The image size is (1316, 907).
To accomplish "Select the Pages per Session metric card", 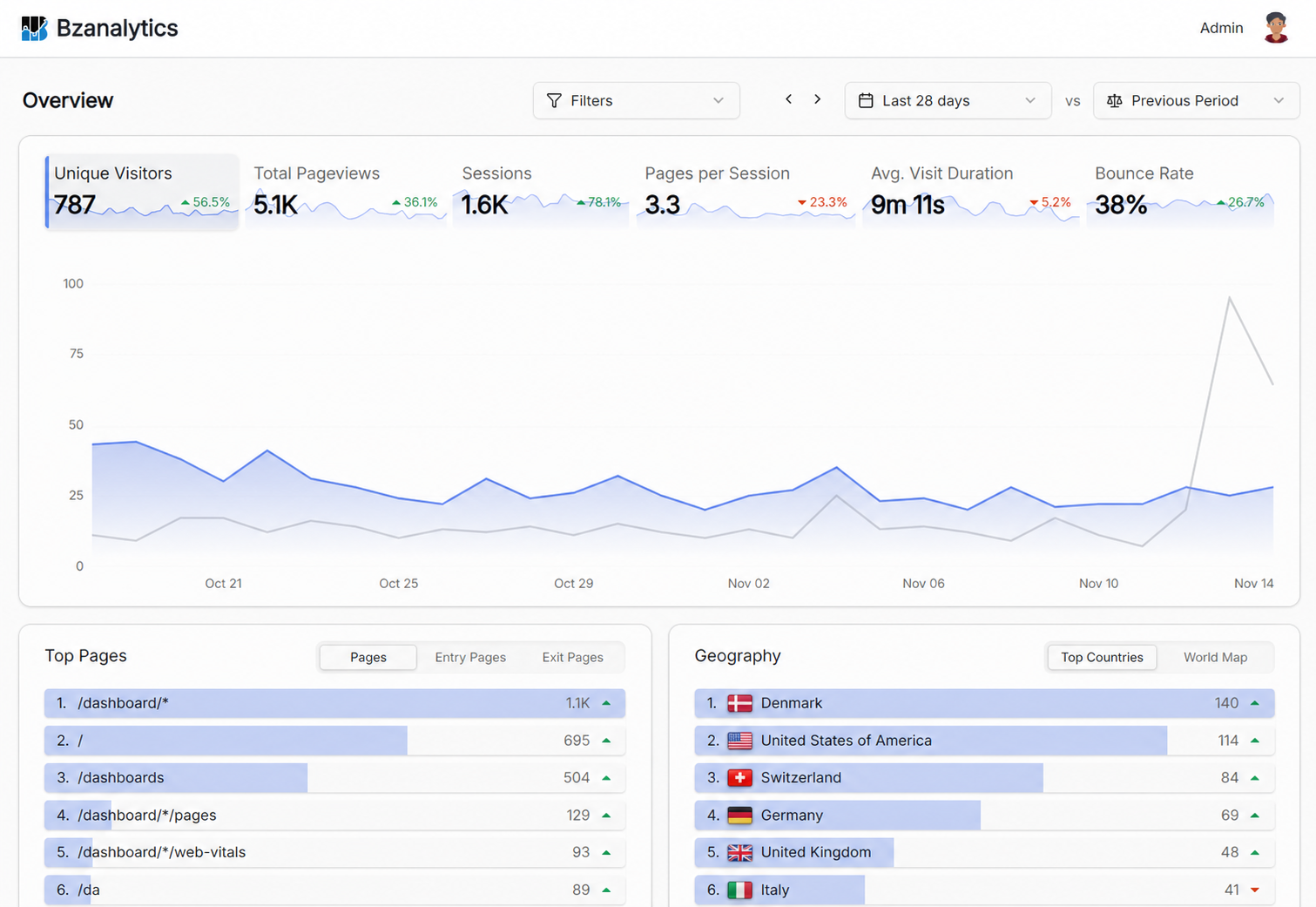I will pyautogui.click(x=746, y=192).
